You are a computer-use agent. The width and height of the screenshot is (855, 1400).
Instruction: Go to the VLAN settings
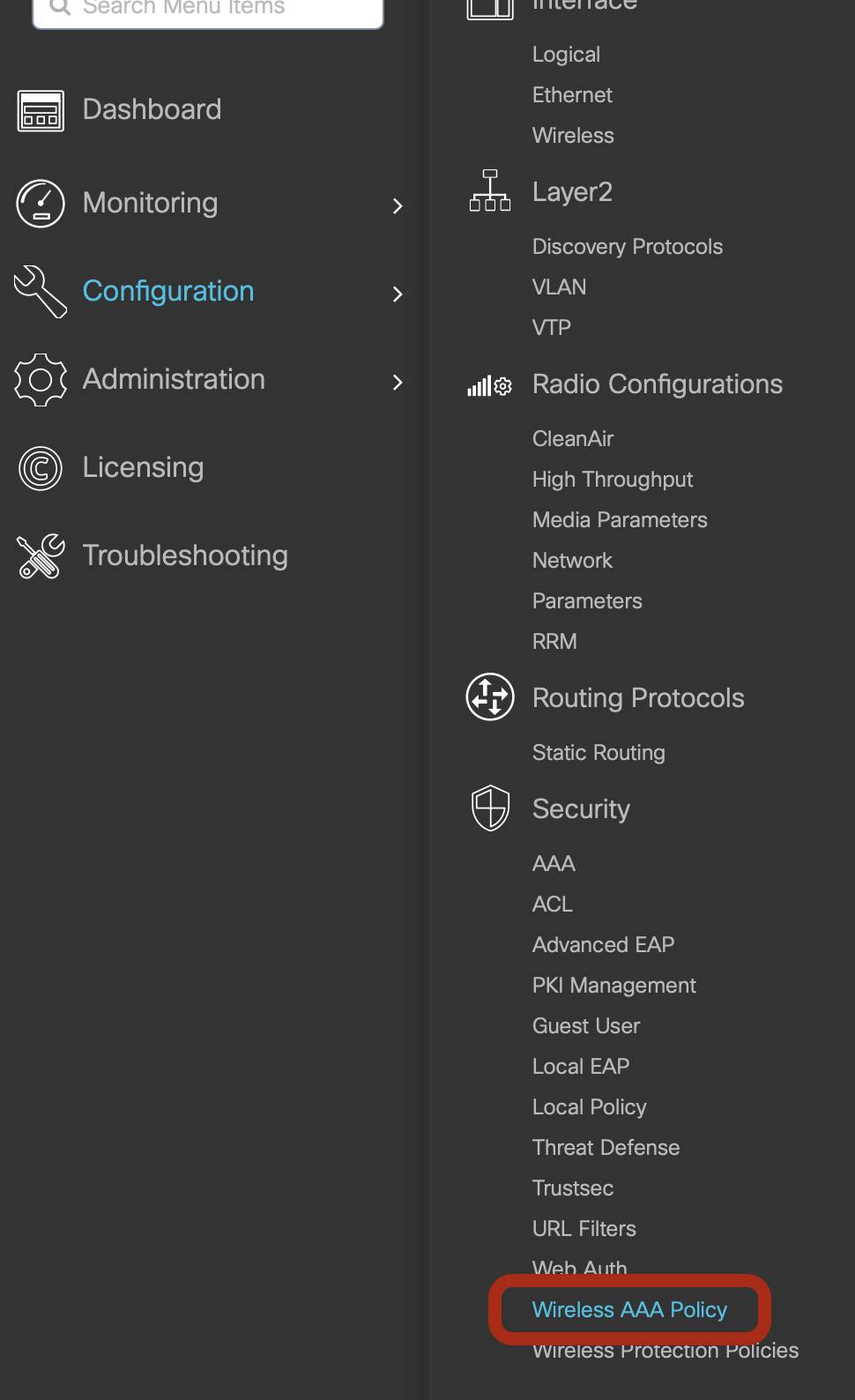coord(559,287)
